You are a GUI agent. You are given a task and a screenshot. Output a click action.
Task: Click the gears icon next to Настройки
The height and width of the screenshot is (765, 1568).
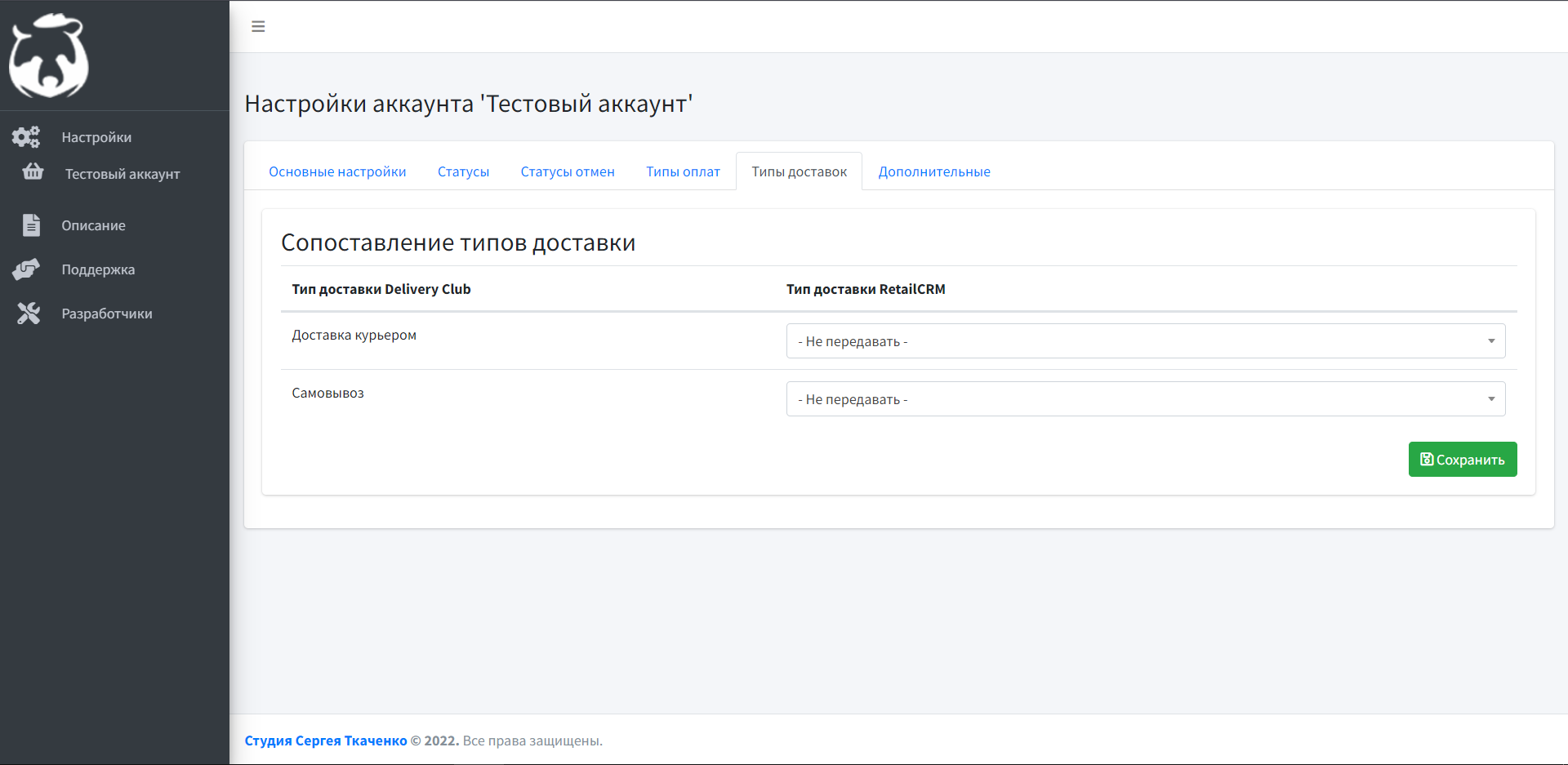click(x=26, y=137)
